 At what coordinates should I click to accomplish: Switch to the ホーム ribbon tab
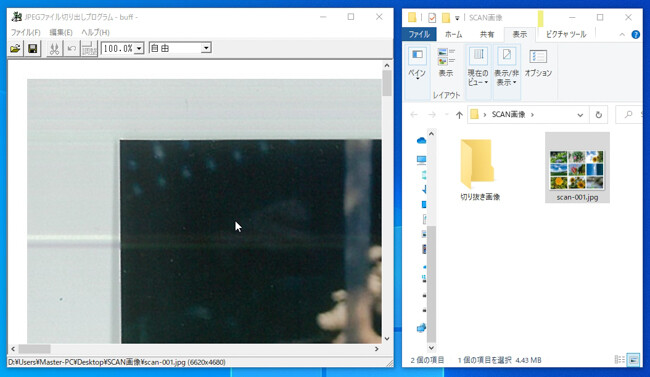tap(454, 34)
